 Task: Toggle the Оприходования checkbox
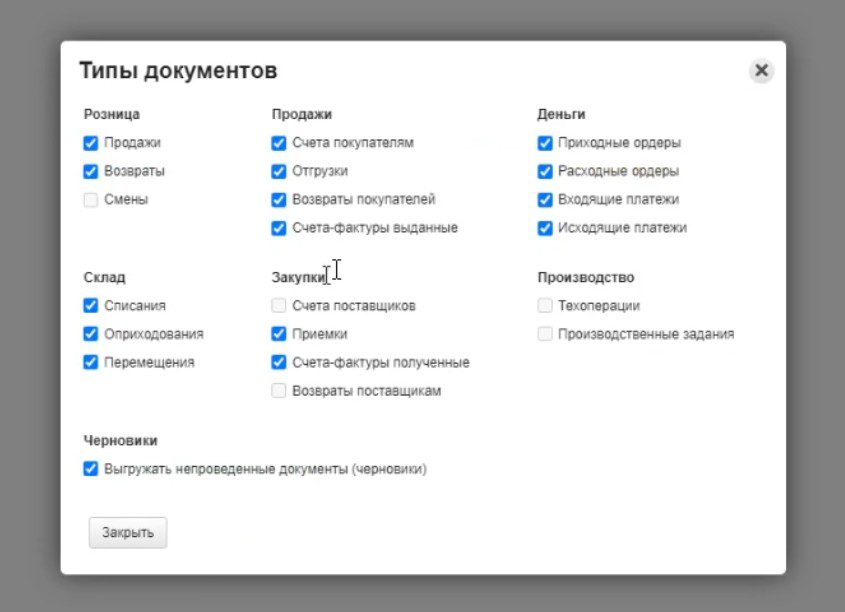(91, 334)
